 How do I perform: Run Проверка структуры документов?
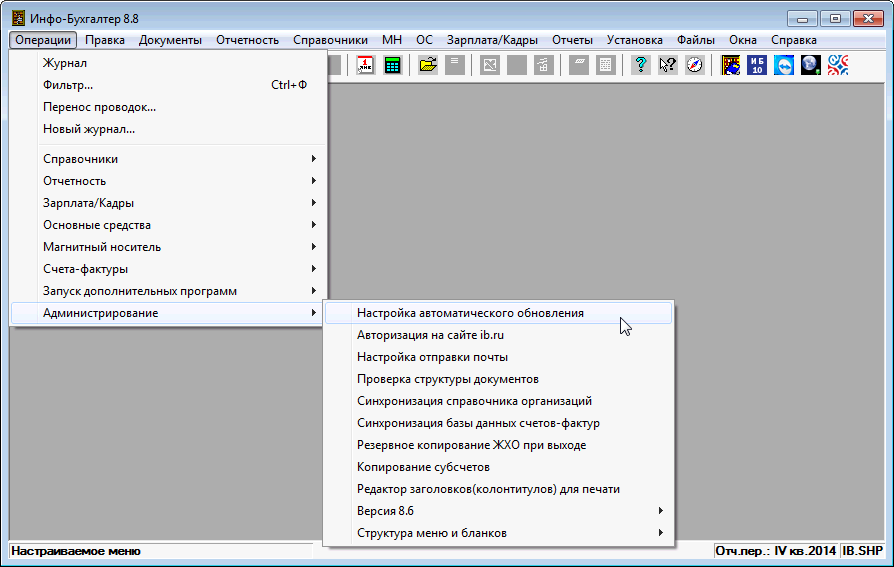[x=498, y=379]
